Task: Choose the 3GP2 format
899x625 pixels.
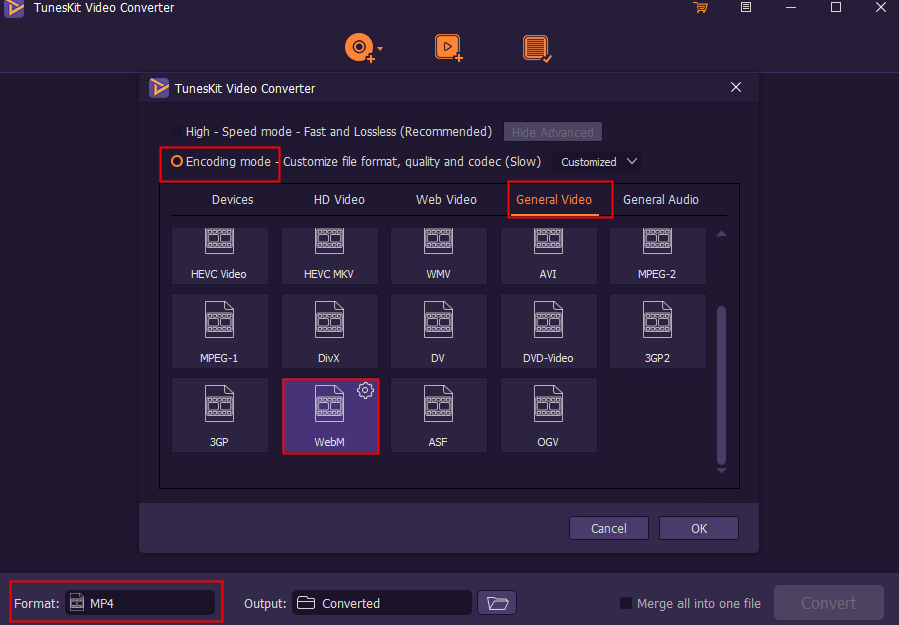Action: tap(658, 331)
